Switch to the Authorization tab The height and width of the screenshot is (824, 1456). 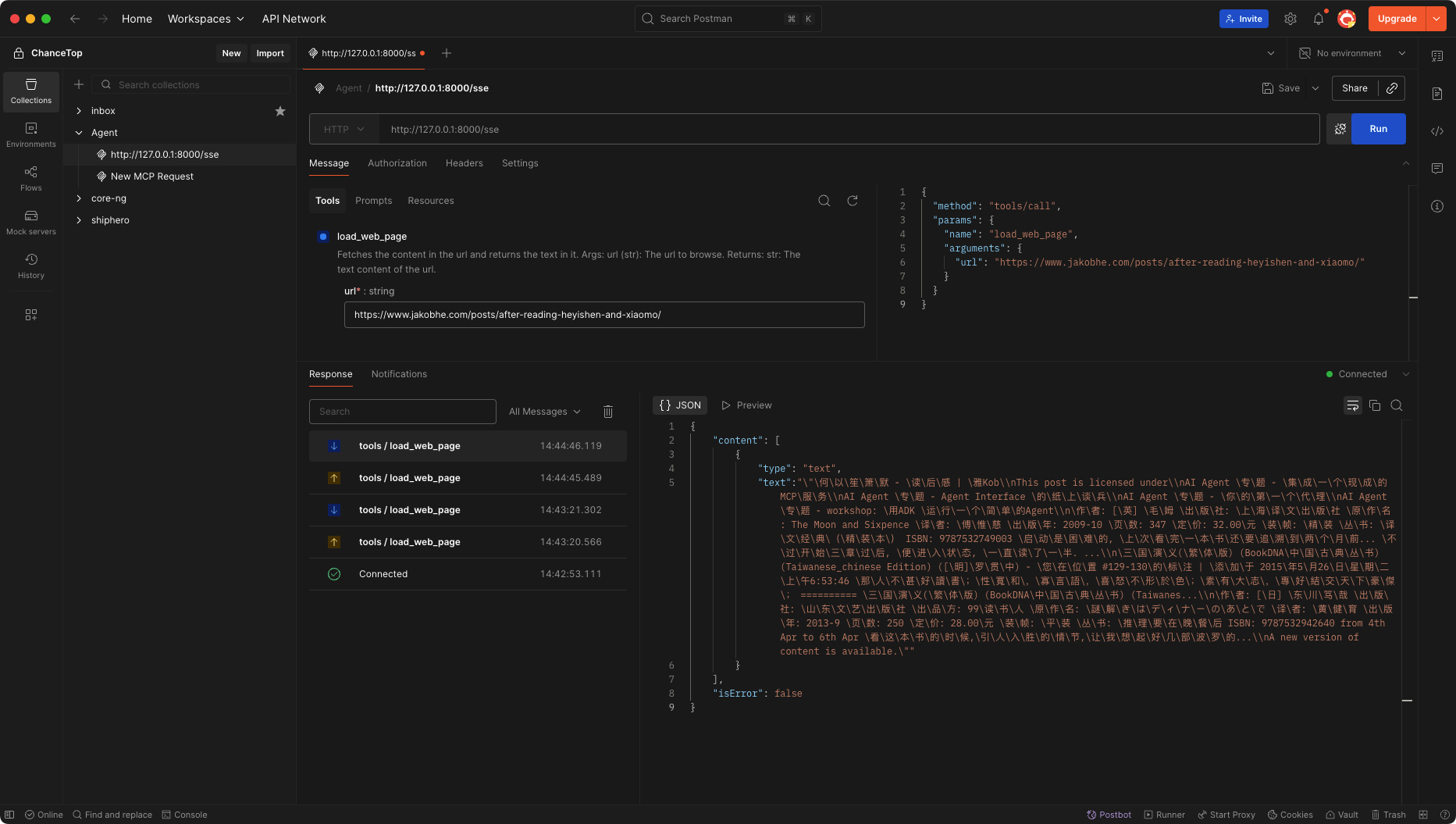[x=397, y=163]
